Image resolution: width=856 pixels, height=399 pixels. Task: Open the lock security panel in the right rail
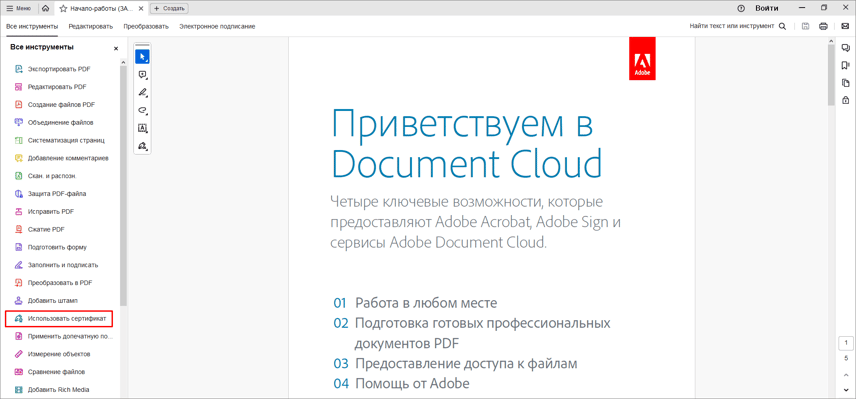click(x=846, y=100)
